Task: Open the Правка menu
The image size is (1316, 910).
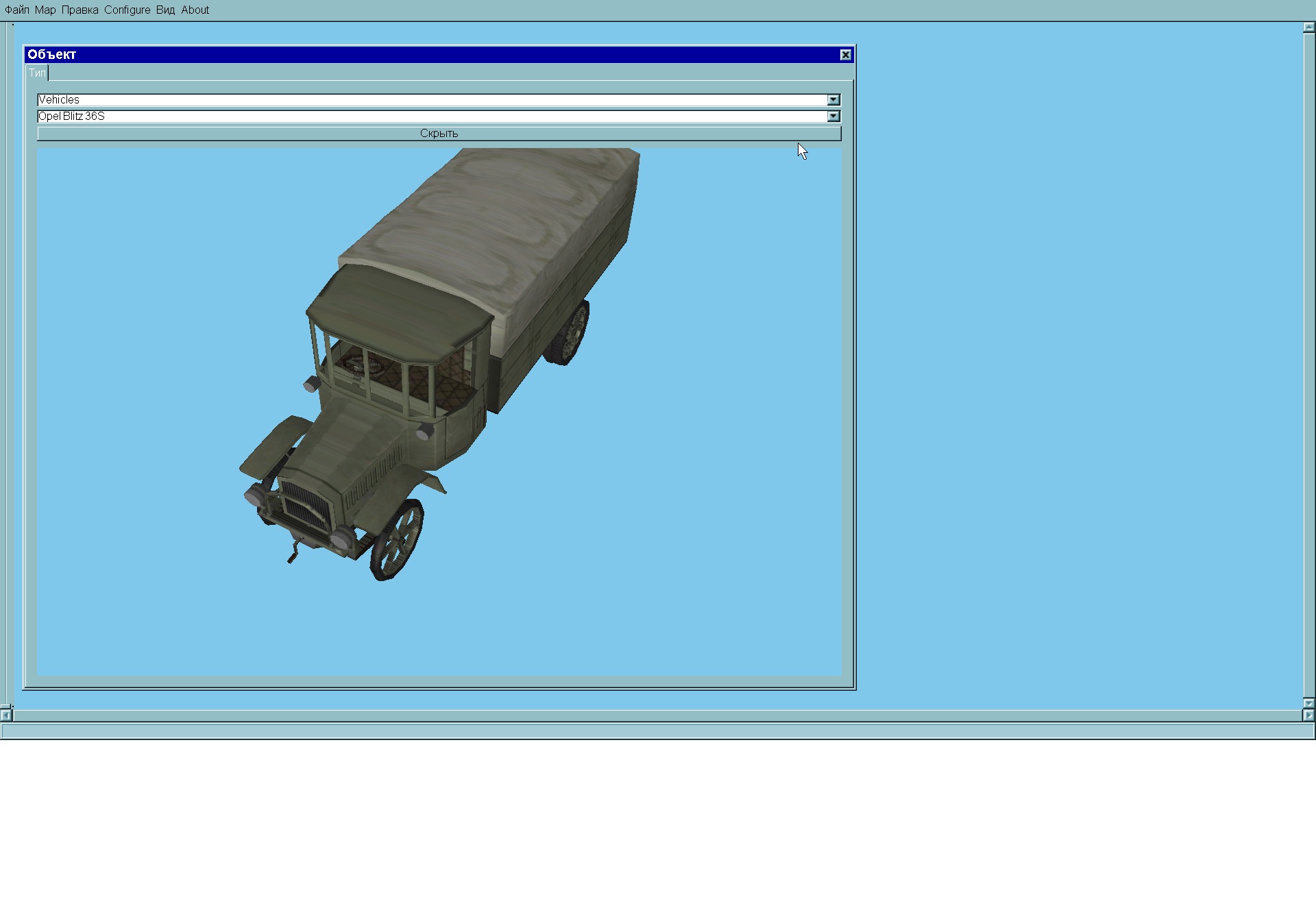Action: pos(80,10)
